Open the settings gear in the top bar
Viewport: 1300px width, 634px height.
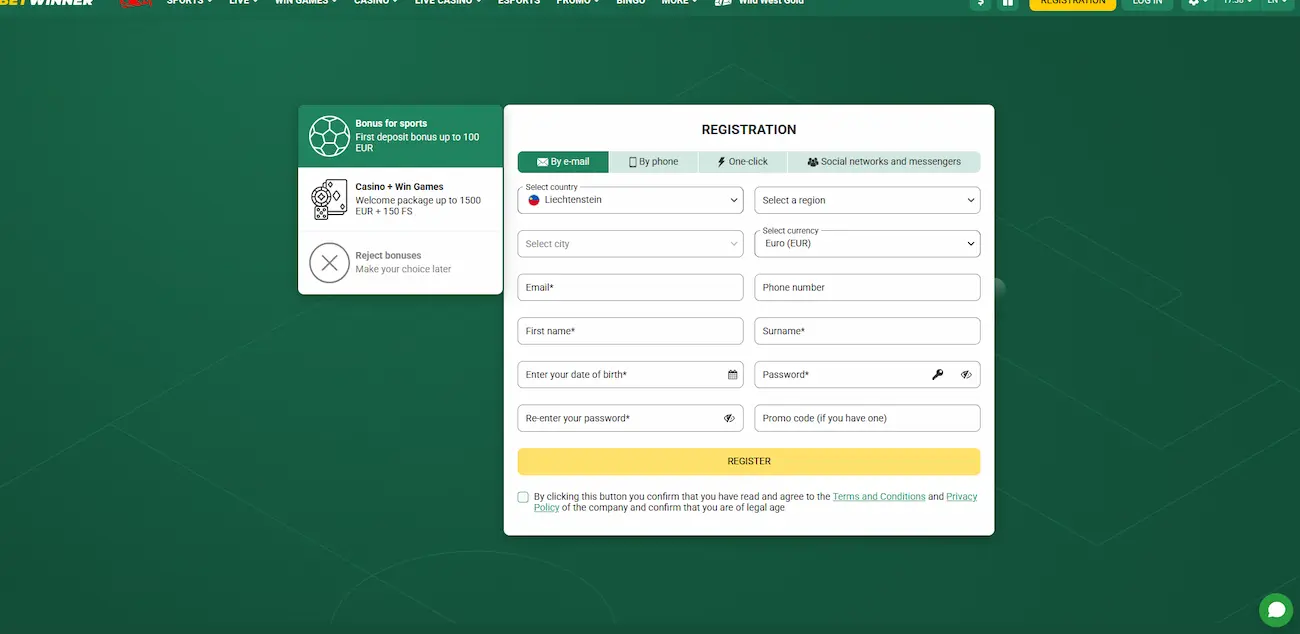pos(1196,3)
